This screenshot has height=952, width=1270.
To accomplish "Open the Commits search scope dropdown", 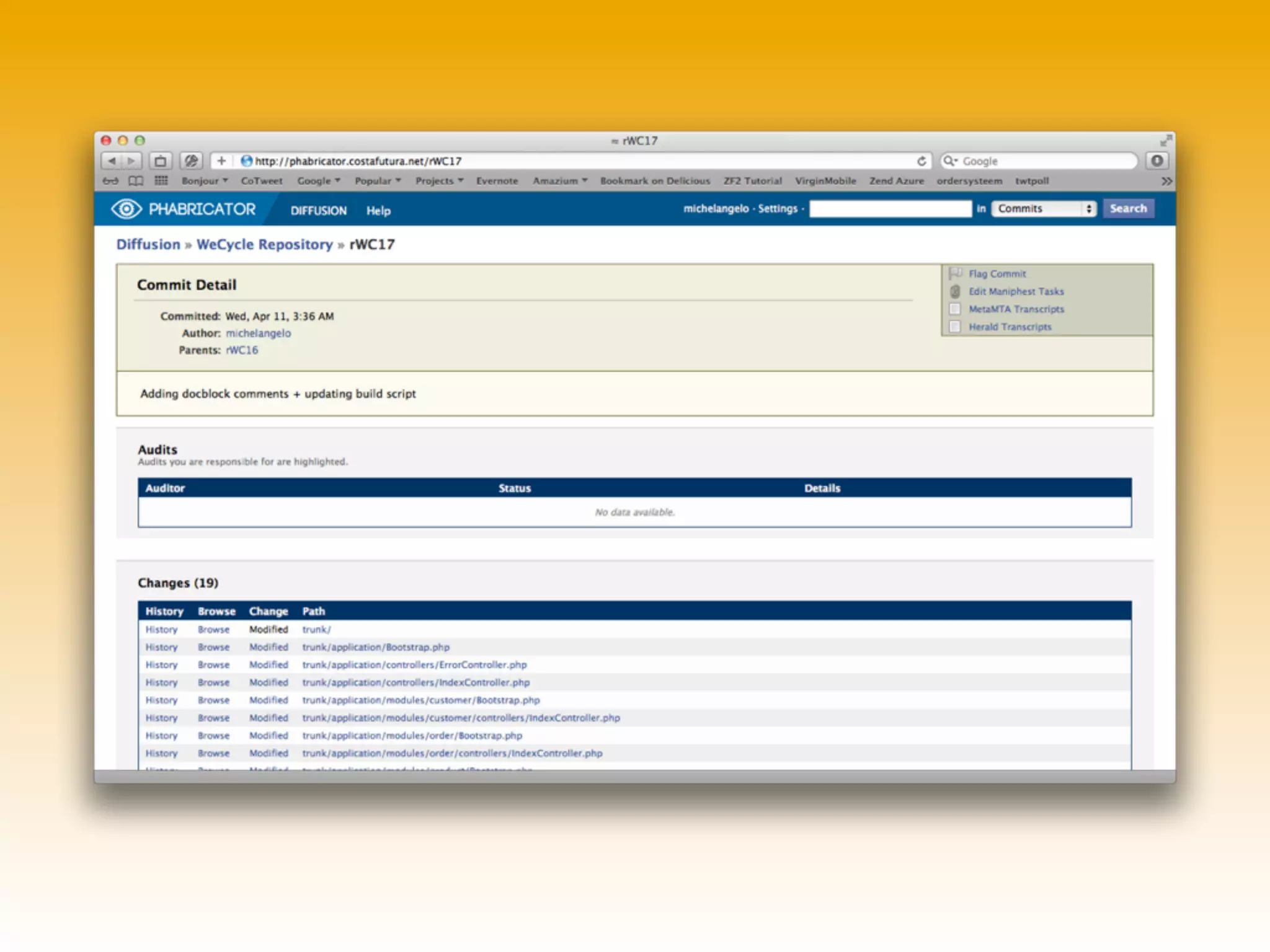I will pos(1044,209).
